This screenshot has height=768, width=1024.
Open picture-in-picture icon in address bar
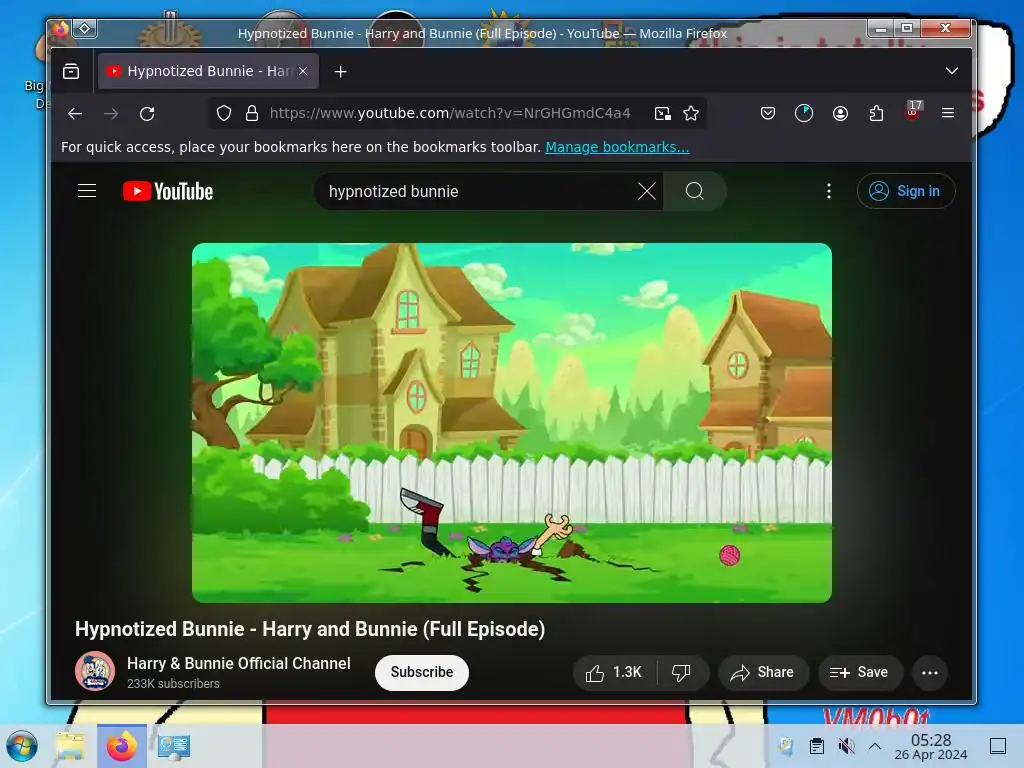662,114
